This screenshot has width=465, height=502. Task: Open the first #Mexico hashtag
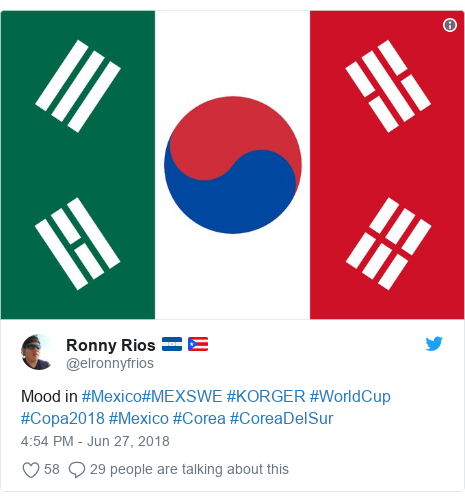(112, 396)
